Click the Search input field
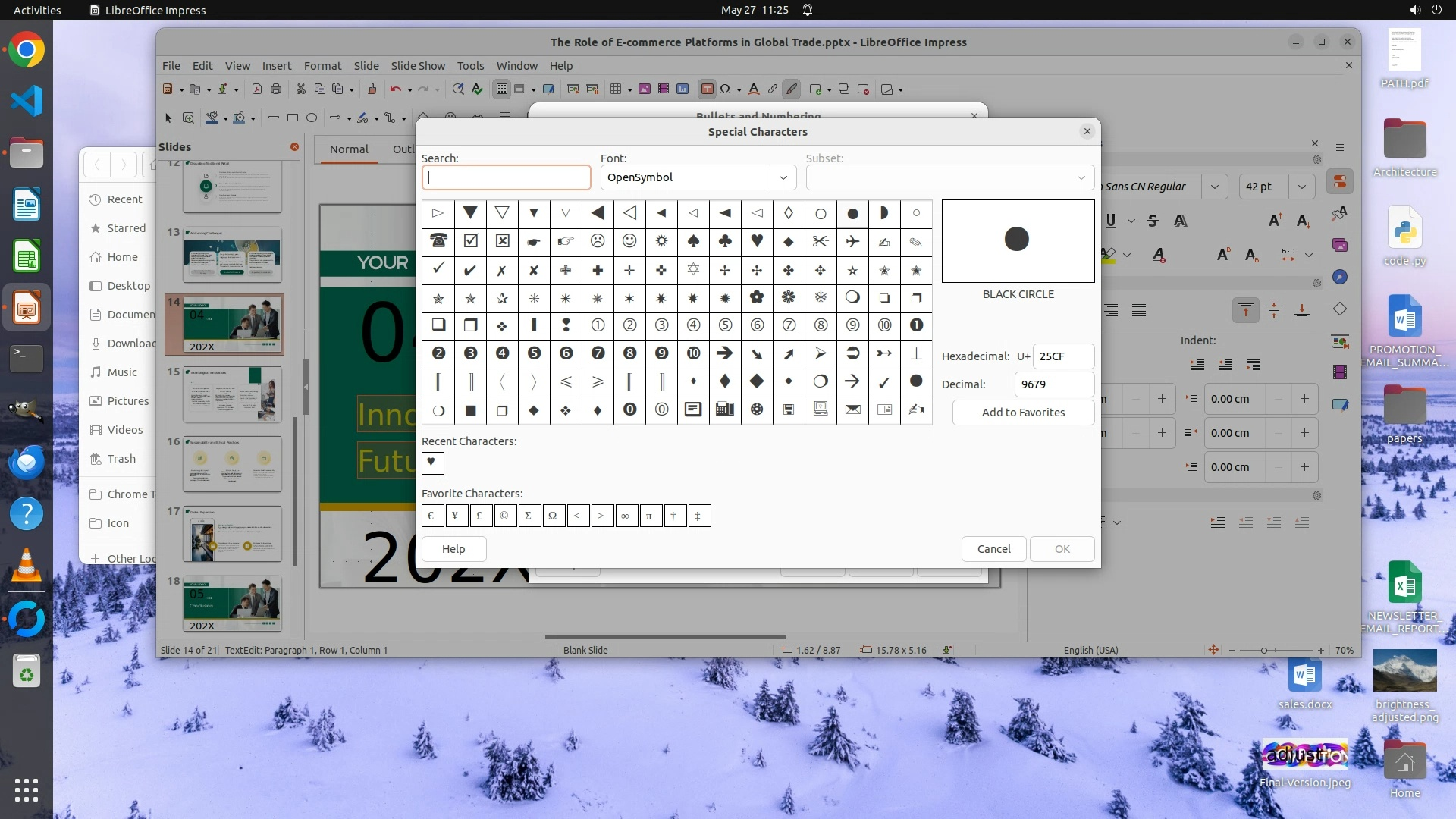This screenshot has height=819, width=1456. [x=507, y=177]
